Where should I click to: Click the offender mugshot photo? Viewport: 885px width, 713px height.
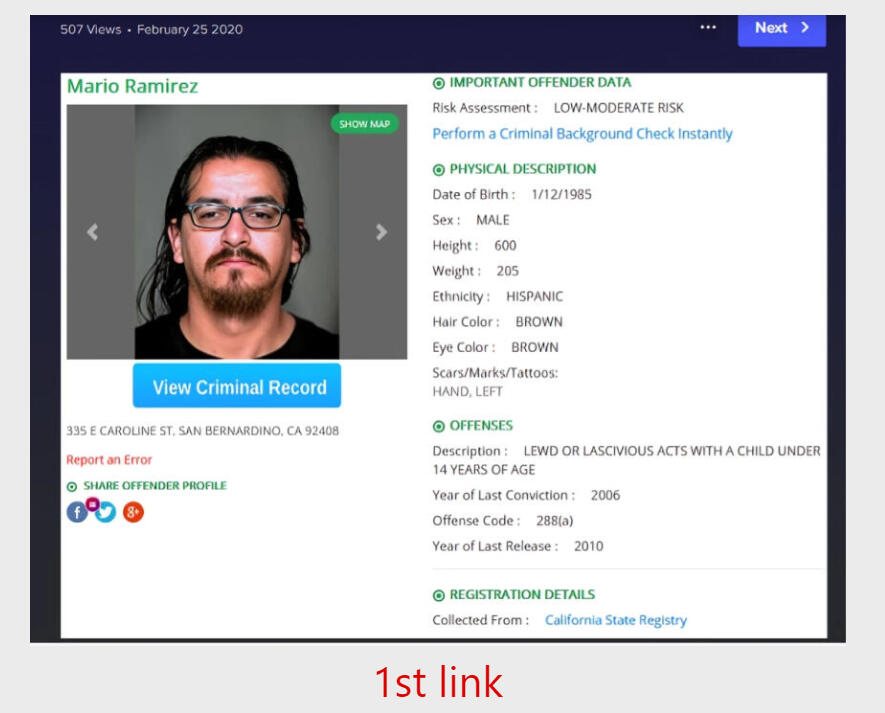237,231
